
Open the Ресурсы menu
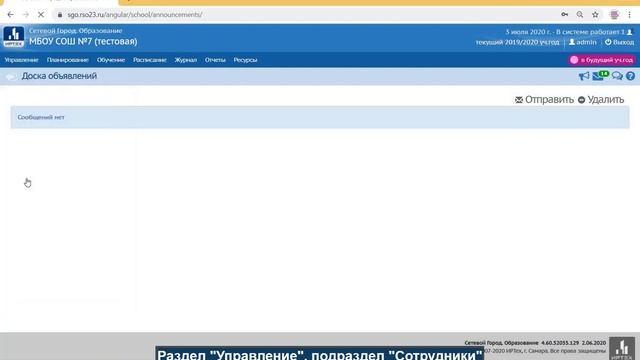pos(245,60)
